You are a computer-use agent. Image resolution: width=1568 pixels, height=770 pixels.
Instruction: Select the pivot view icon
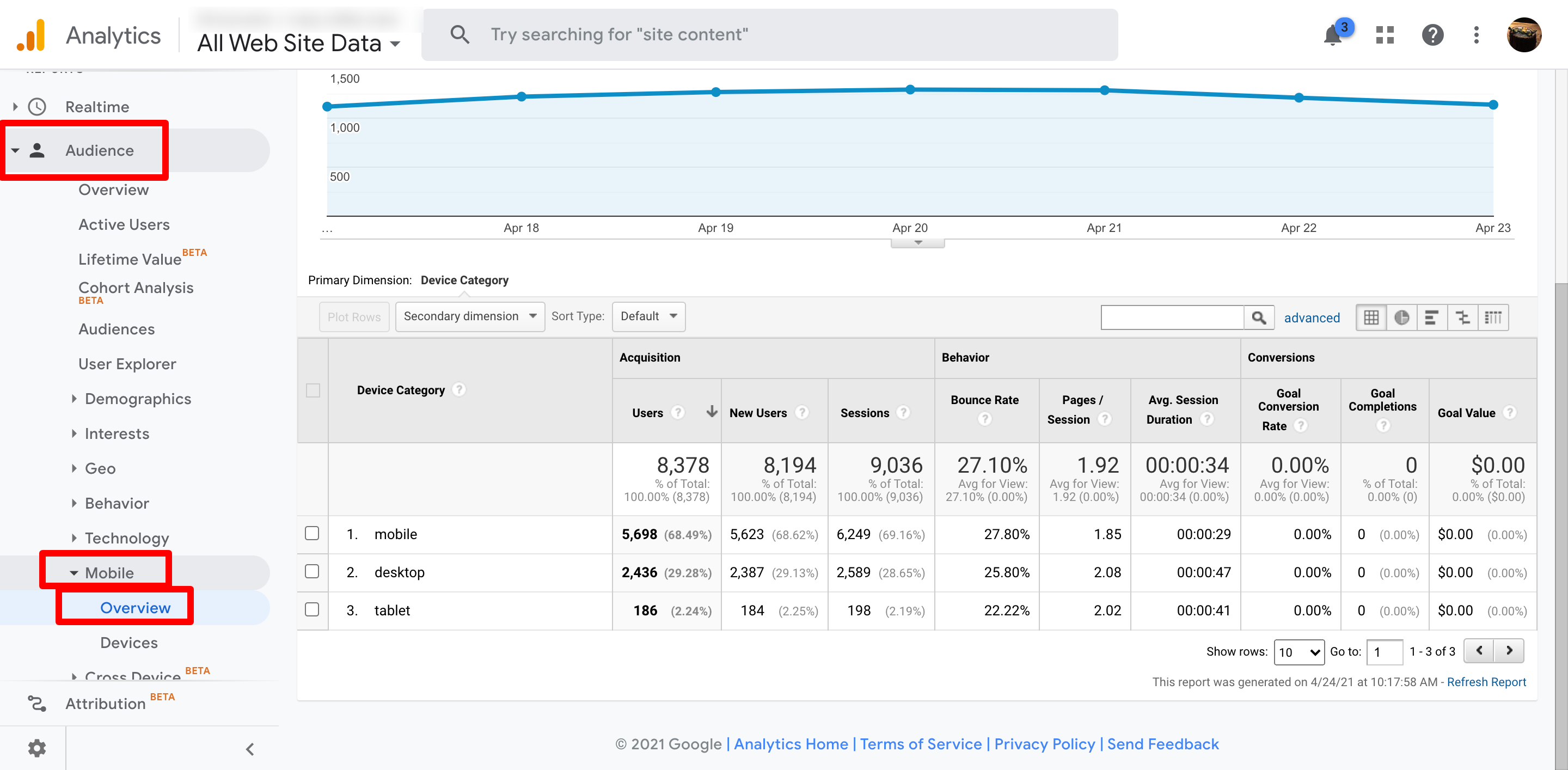click(x=1493, y=317)
